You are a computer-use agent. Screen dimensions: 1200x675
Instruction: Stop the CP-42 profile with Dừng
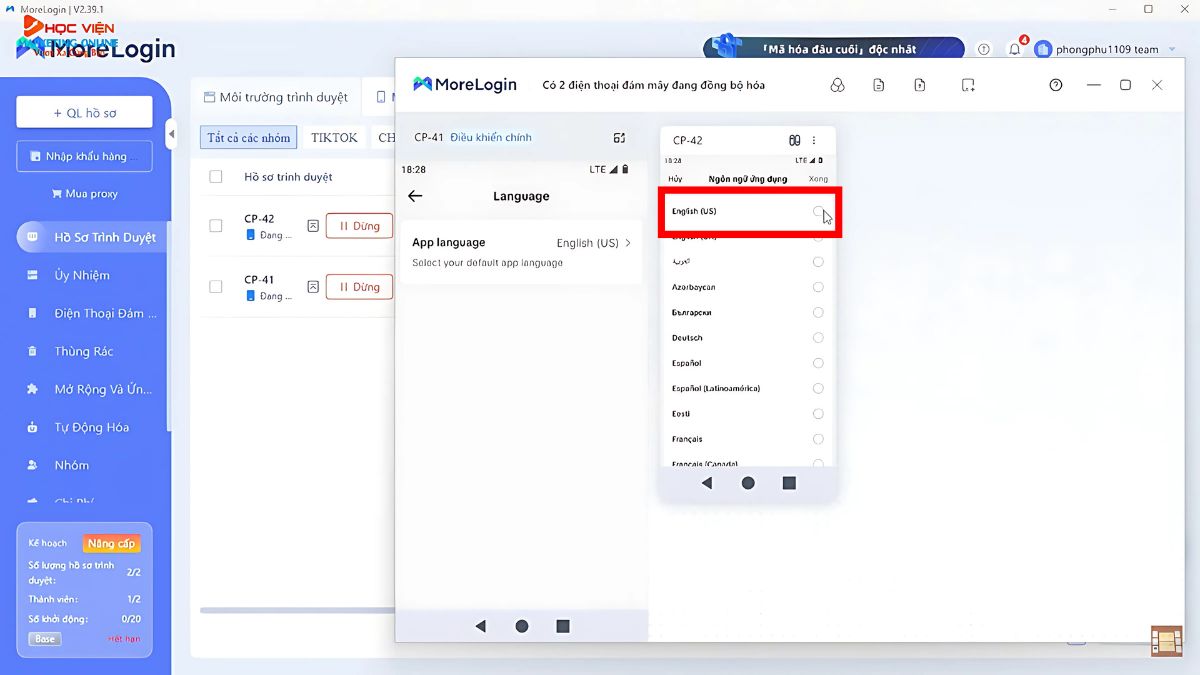359,226
